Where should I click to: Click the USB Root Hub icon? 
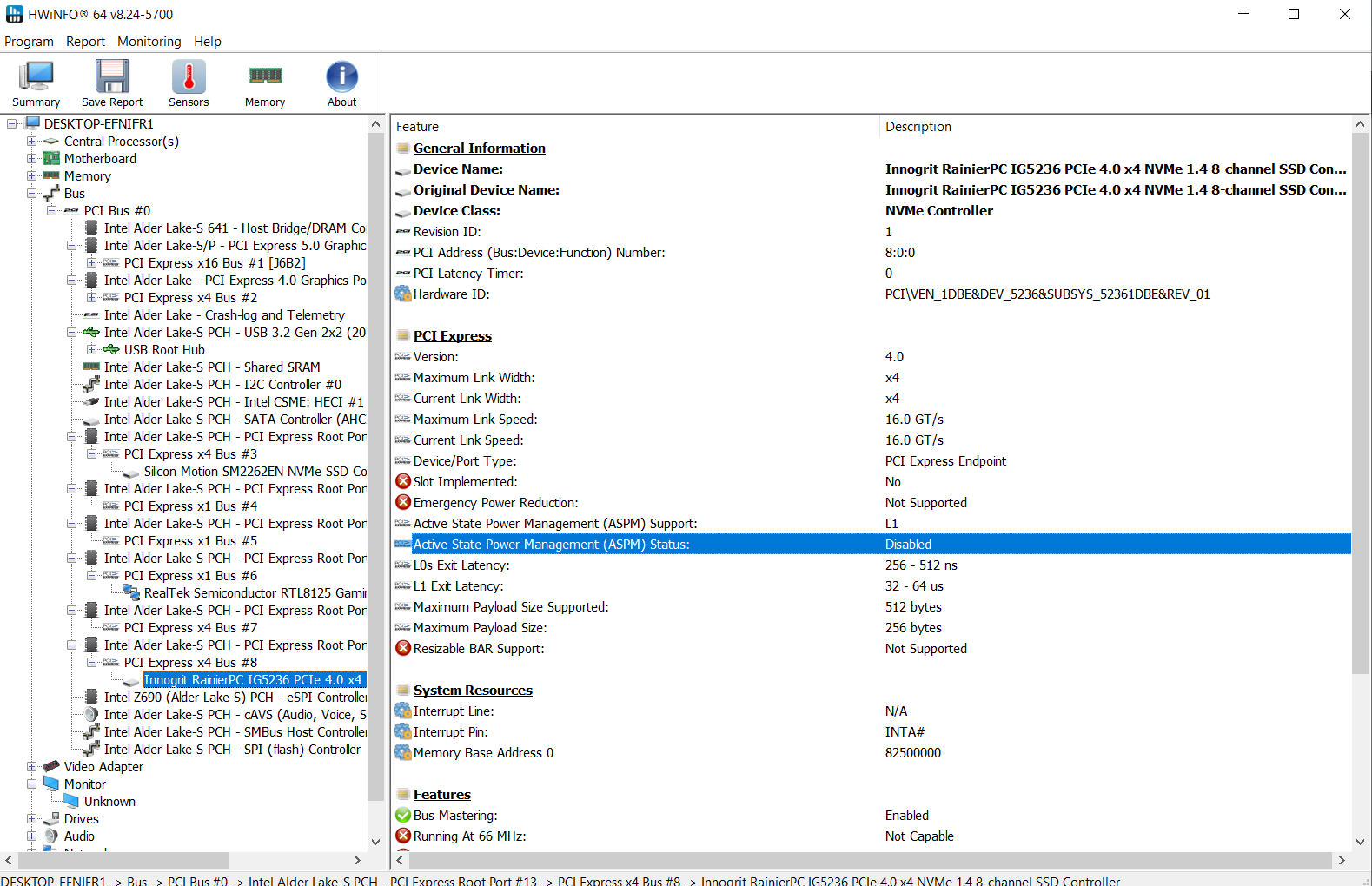(111, 349)
